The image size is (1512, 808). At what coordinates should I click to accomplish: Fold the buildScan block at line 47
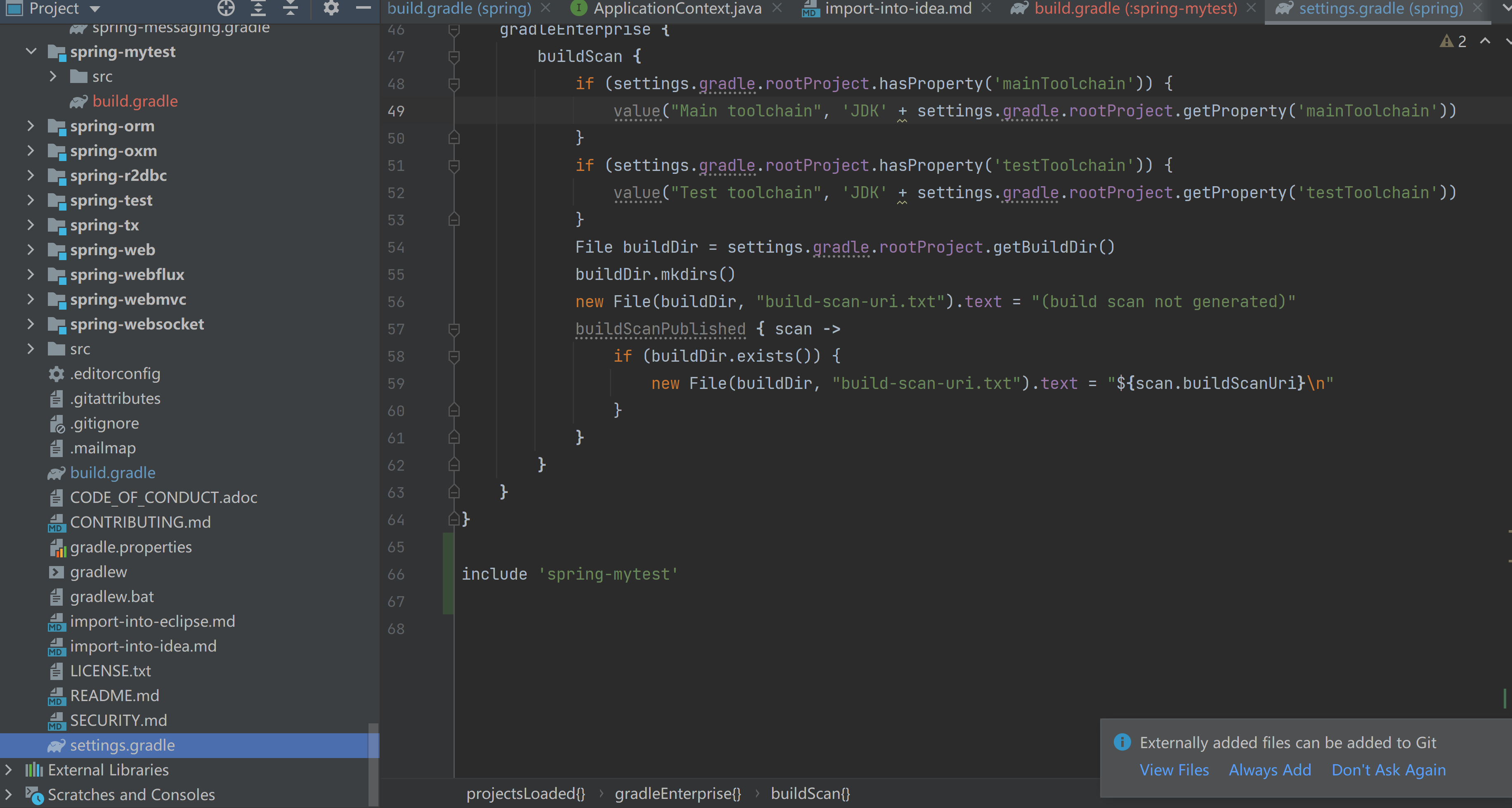point(454,57)
